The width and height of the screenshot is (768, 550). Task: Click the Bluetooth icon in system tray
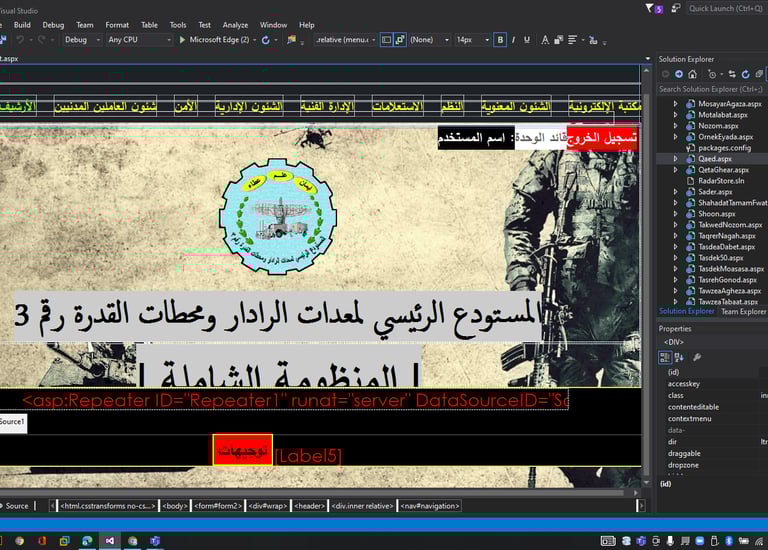[729, 541]
